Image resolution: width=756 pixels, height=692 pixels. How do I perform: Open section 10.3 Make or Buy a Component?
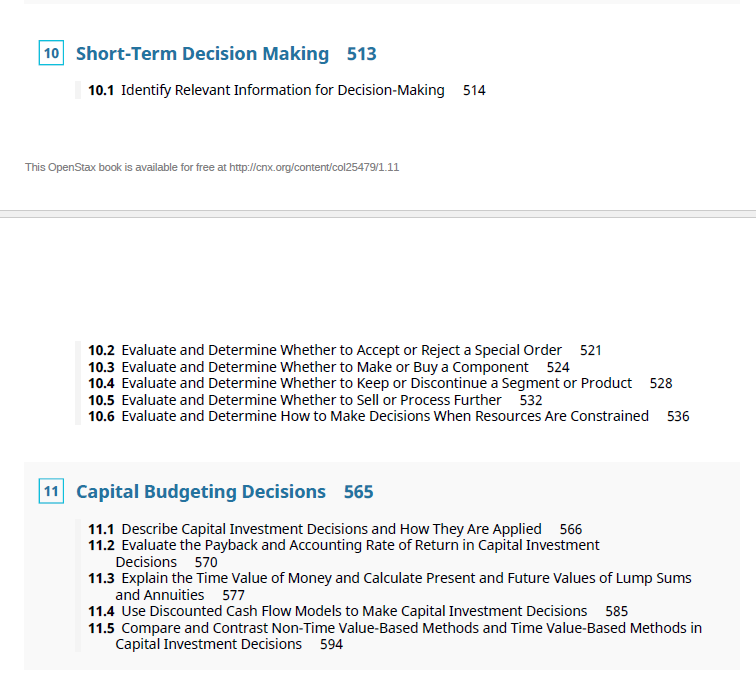[328, 367]
